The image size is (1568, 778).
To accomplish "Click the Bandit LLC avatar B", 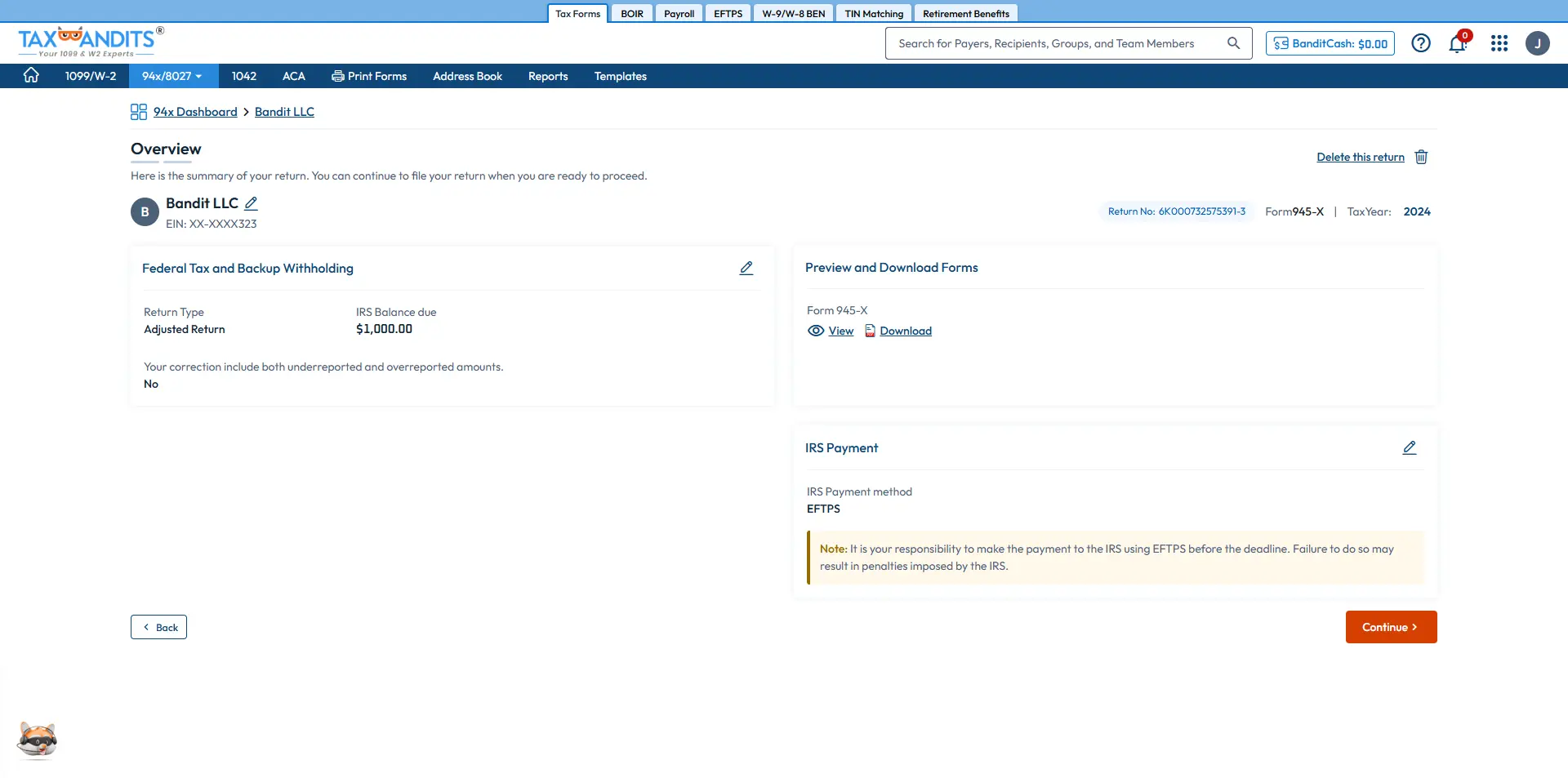I will pyautogui.click(x=145, y=211).
